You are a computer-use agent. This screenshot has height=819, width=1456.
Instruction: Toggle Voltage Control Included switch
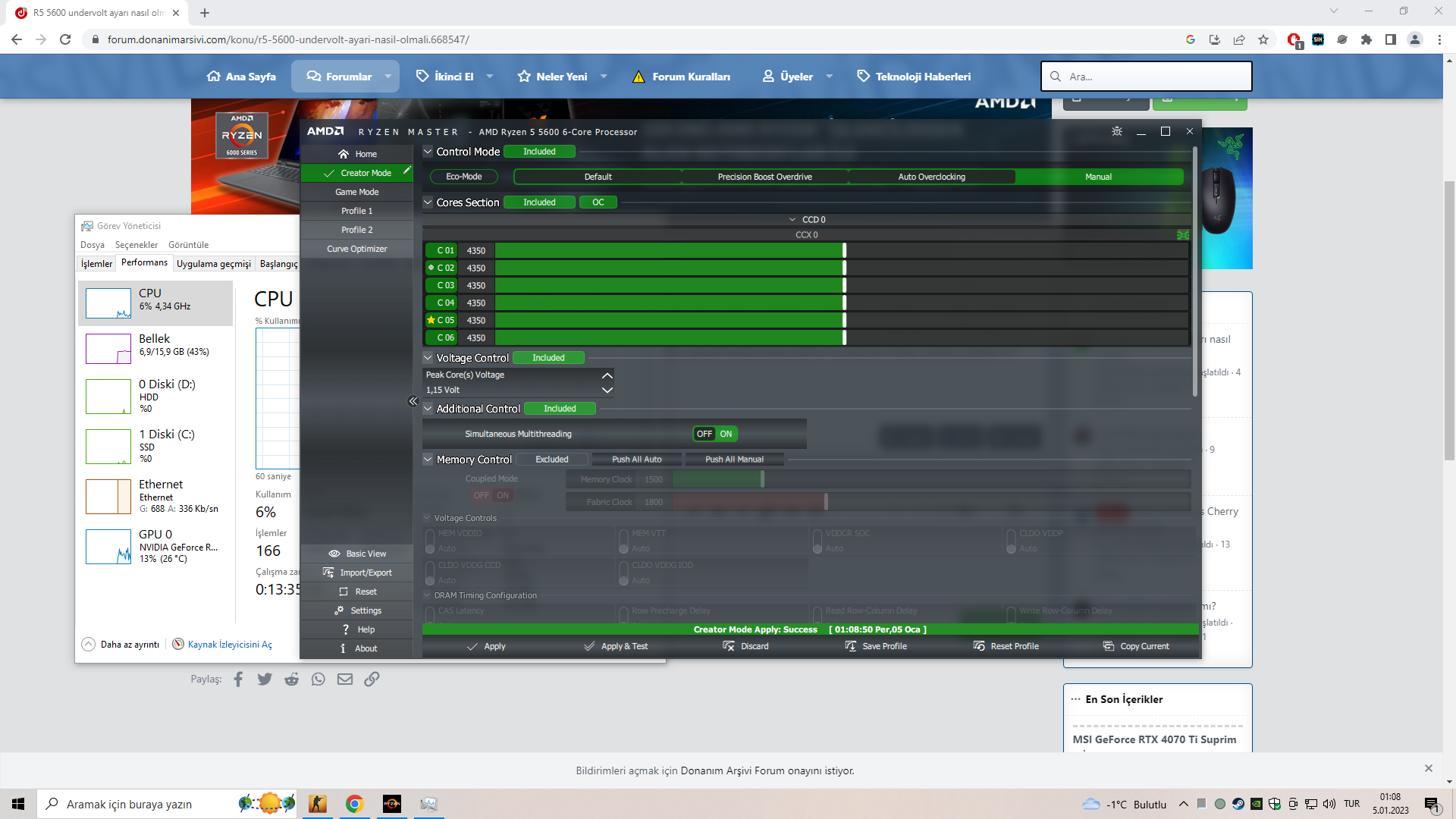[x=548, y=358]
